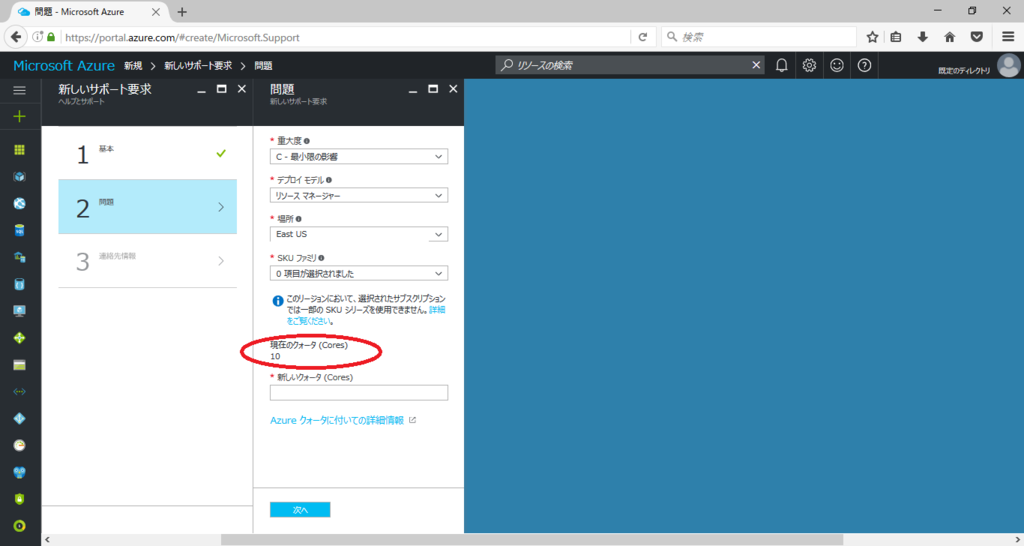
Task: Click the 重大度 info icon
Action: [x=307, y=141]
